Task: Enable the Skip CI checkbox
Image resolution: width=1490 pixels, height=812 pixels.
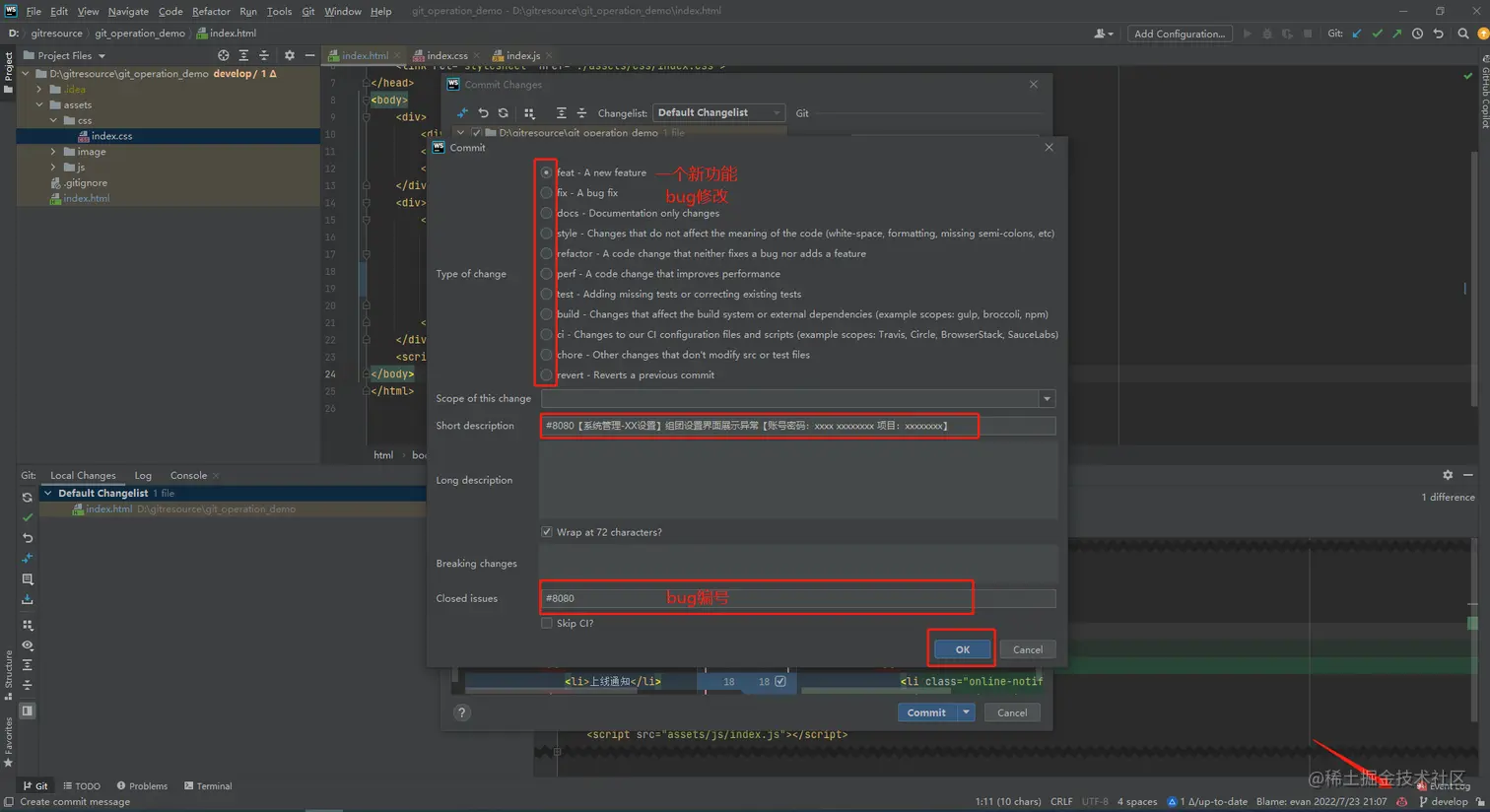Action: [547, 623]
